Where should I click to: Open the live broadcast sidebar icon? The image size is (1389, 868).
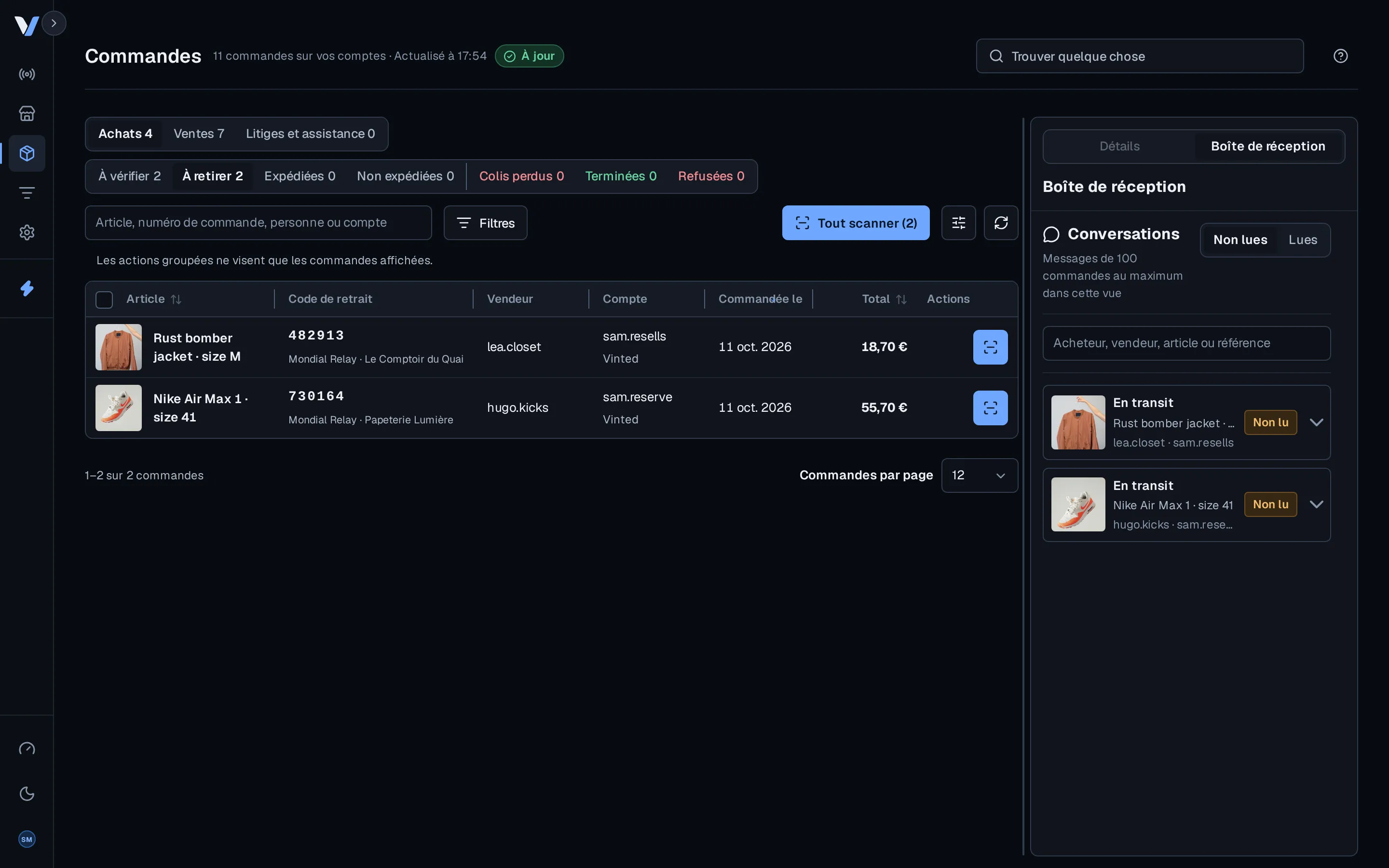coord(27,74)
